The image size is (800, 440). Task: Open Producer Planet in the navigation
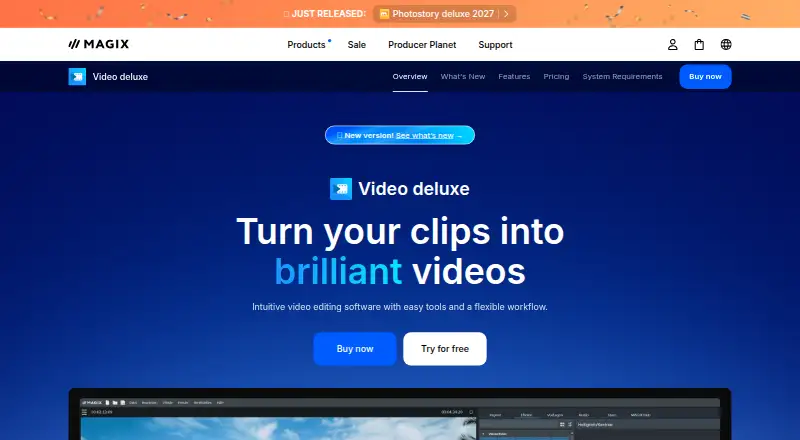pyautogui.click(x=422, y=45)
